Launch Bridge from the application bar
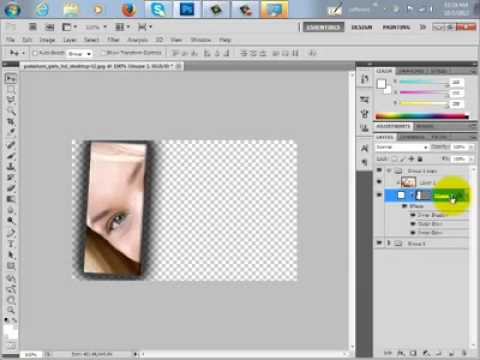 click(32, 27)
